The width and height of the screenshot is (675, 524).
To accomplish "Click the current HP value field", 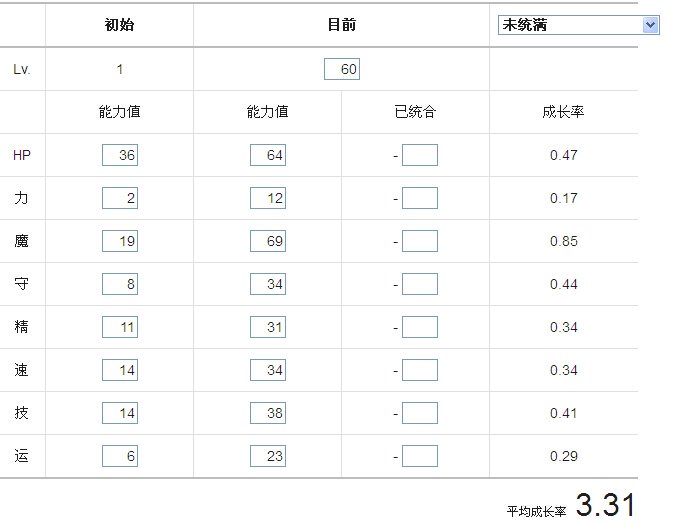I will pos(268,155).
